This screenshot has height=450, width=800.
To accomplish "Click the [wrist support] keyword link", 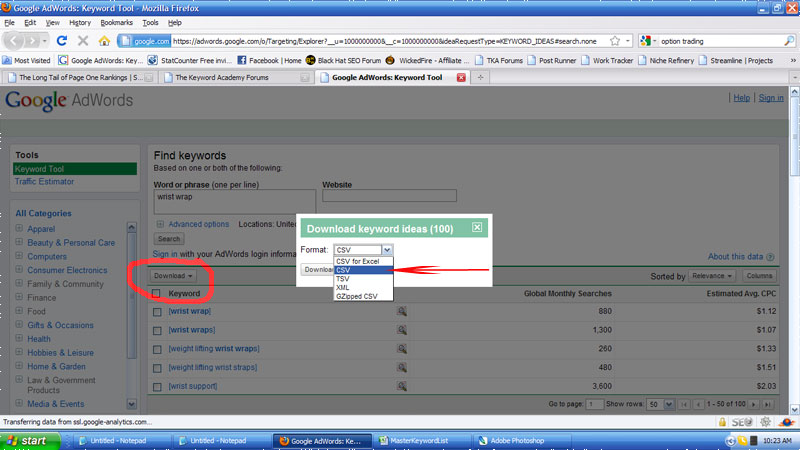I will (x=193, y=386).
